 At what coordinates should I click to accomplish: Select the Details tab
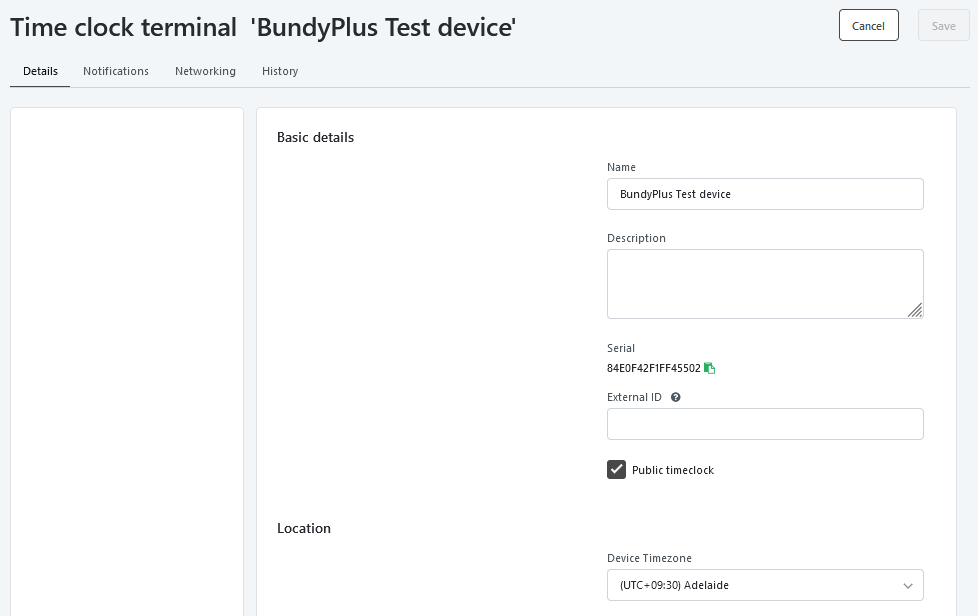coord(41,71)
